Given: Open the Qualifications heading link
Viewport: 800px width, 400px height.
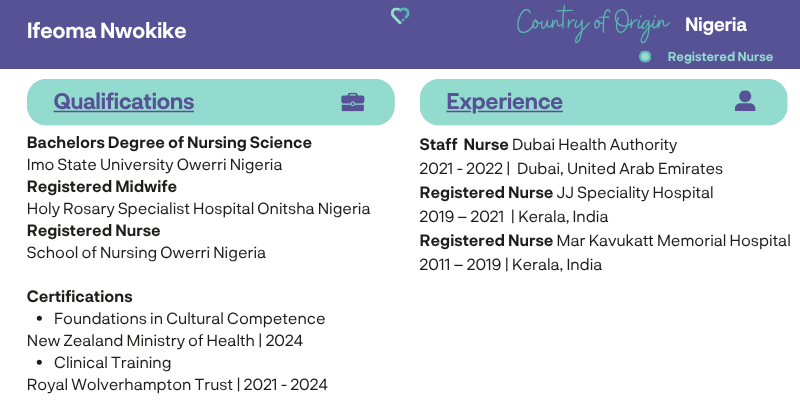Looking at the screenshot, I should pos(124,102).
